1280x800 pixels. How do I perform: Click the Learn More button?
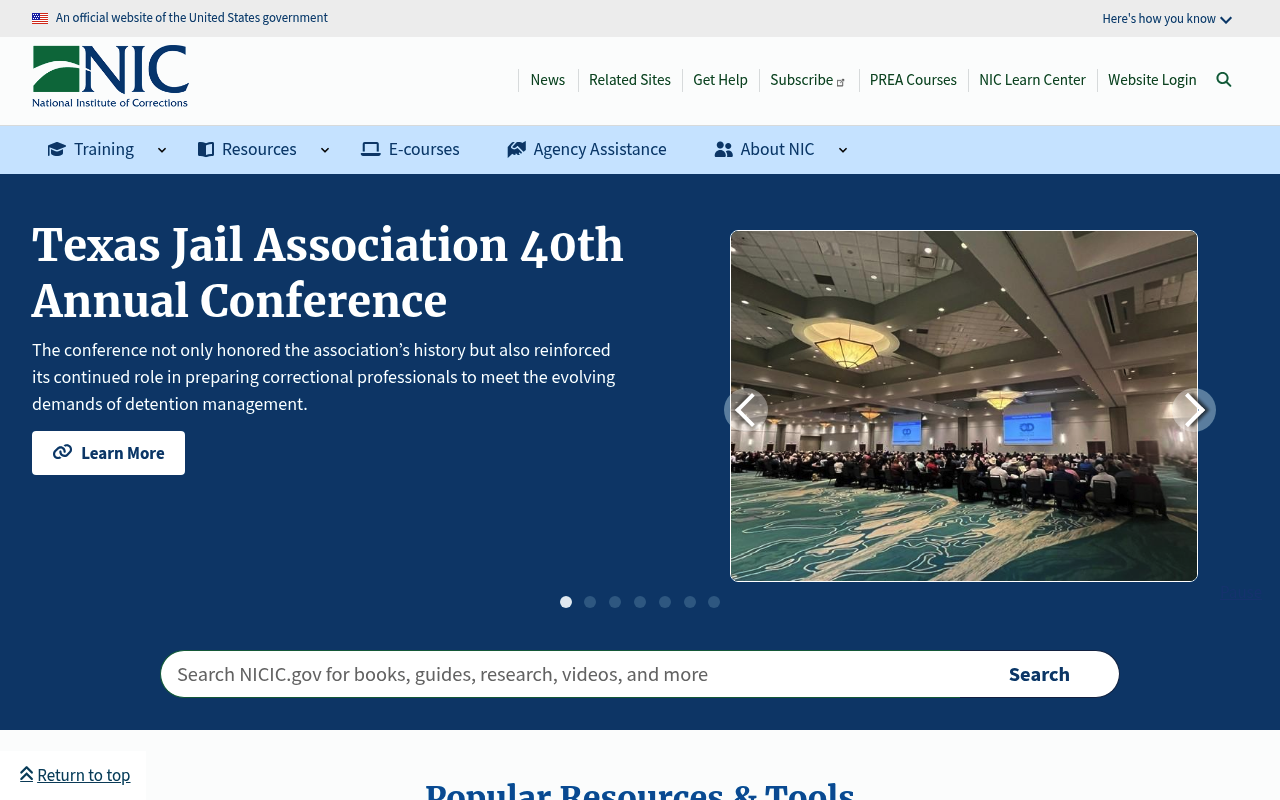(x=108, y=453)
